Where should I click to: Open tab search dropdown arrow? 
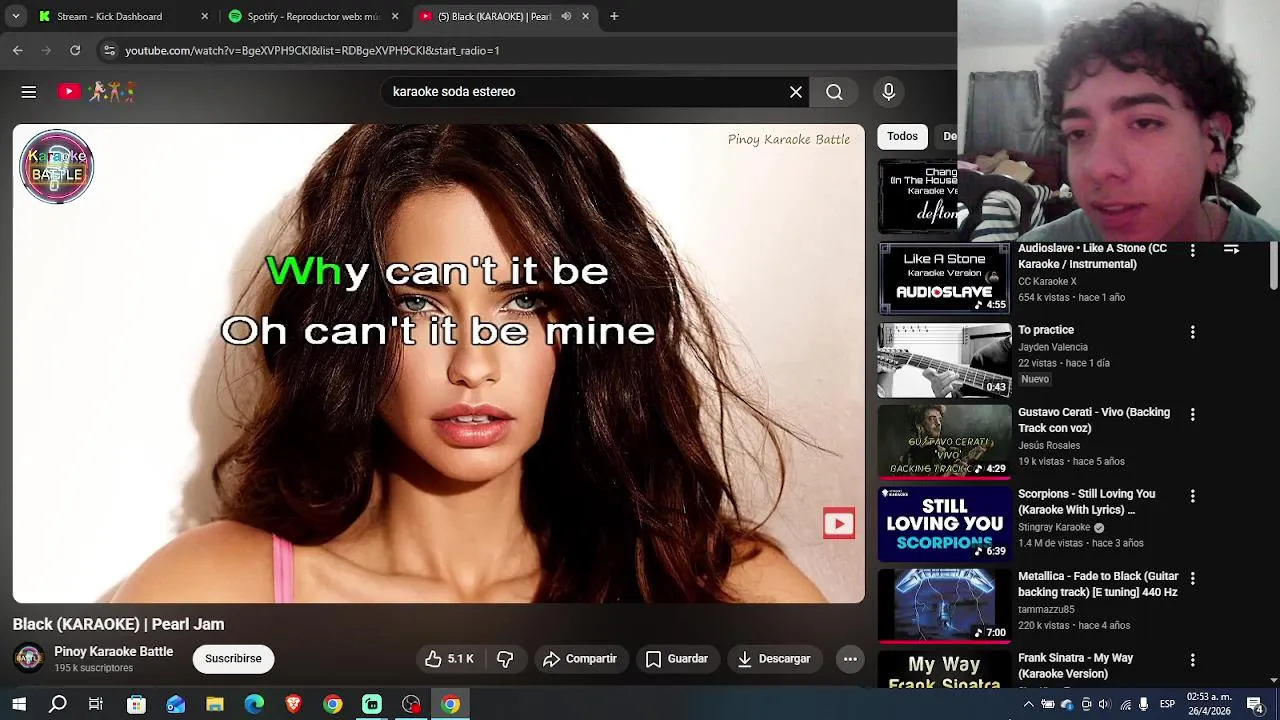click(15, 16)
